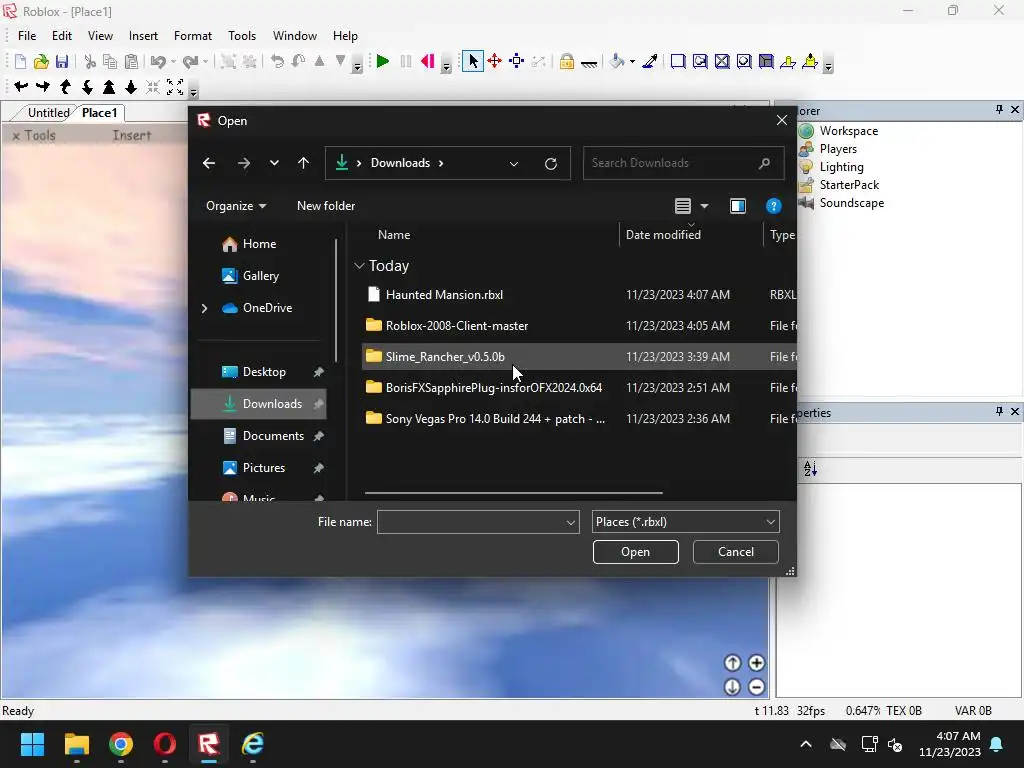Switch to the Untitled tab
The height and width of the screenshot is (768, 1024).
tap(48, 112)
